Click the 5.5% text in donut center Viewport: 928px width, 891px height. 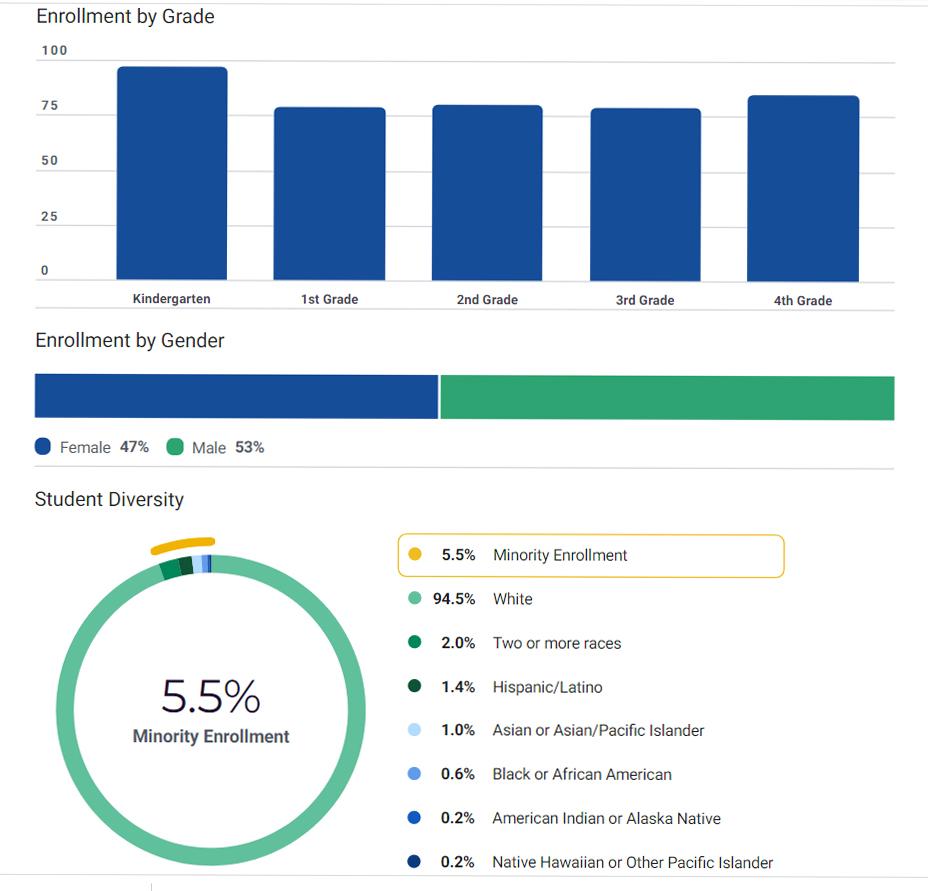point(211,697)
